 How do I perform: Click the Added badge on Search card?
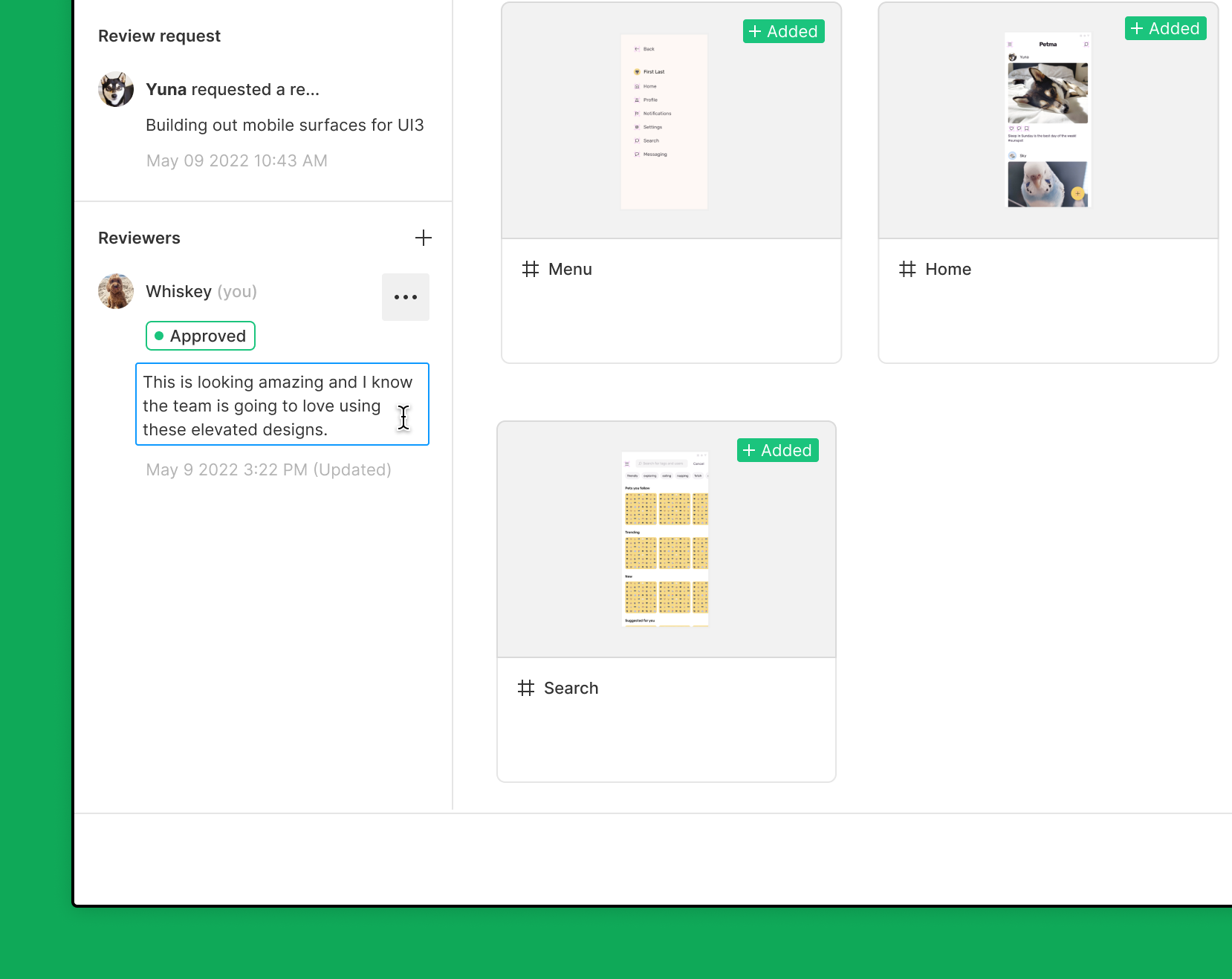pos(778,450)
